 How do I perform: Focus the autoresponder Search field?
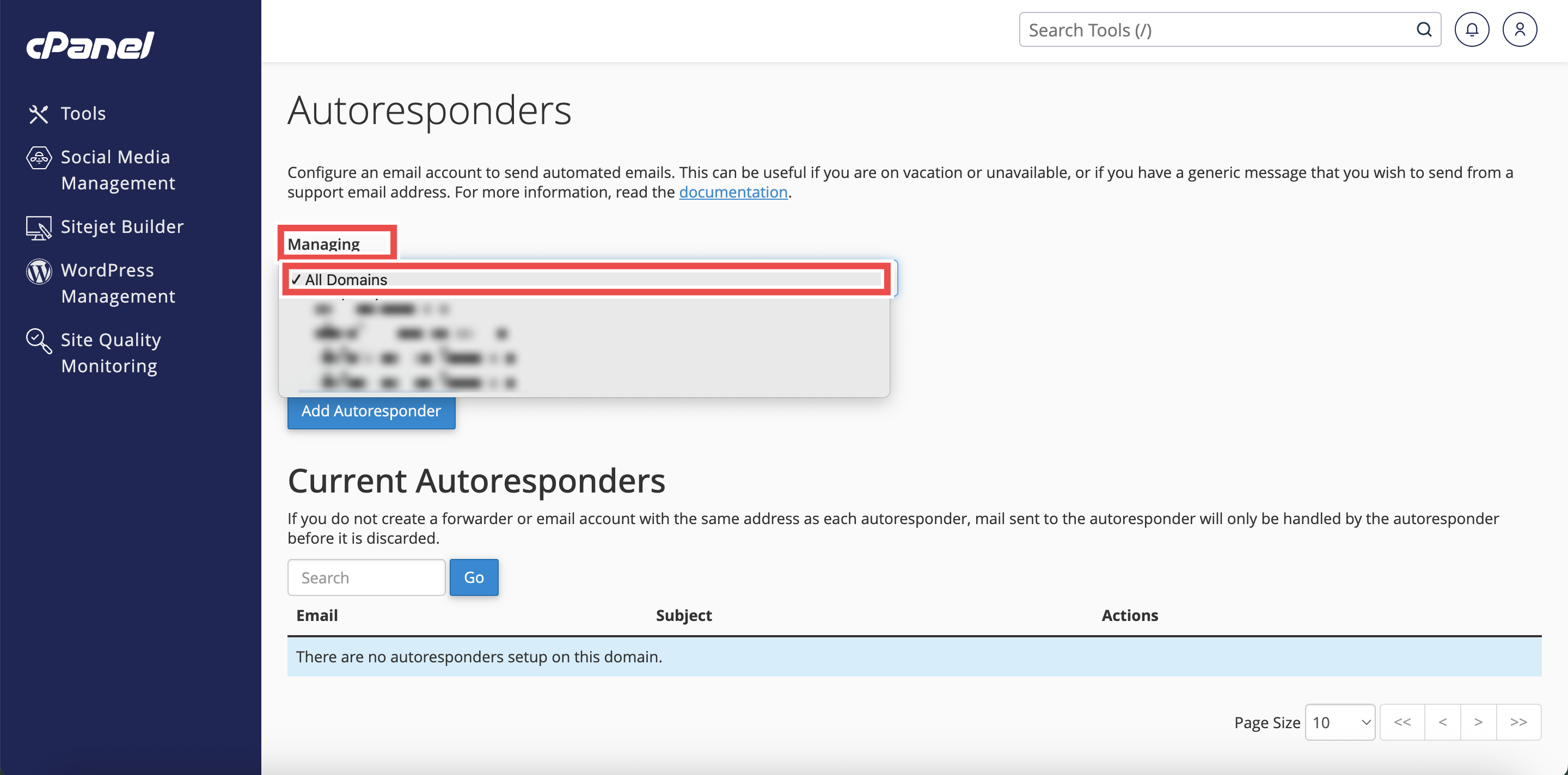pyautogui.click(x=366, y=577)
